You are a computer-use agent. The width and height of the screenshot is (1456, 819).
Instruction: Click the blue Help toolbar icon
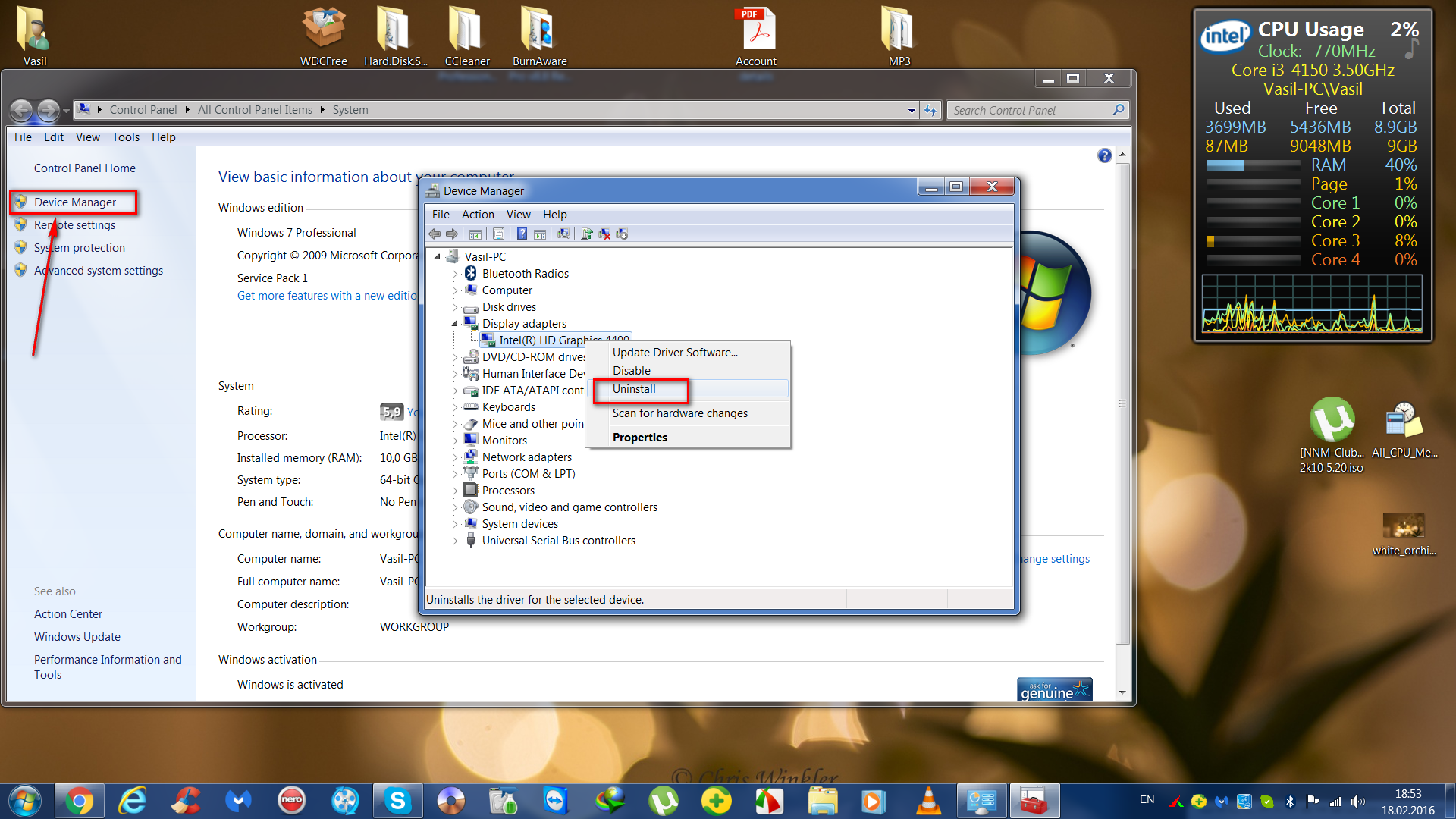tap(522, 234)
